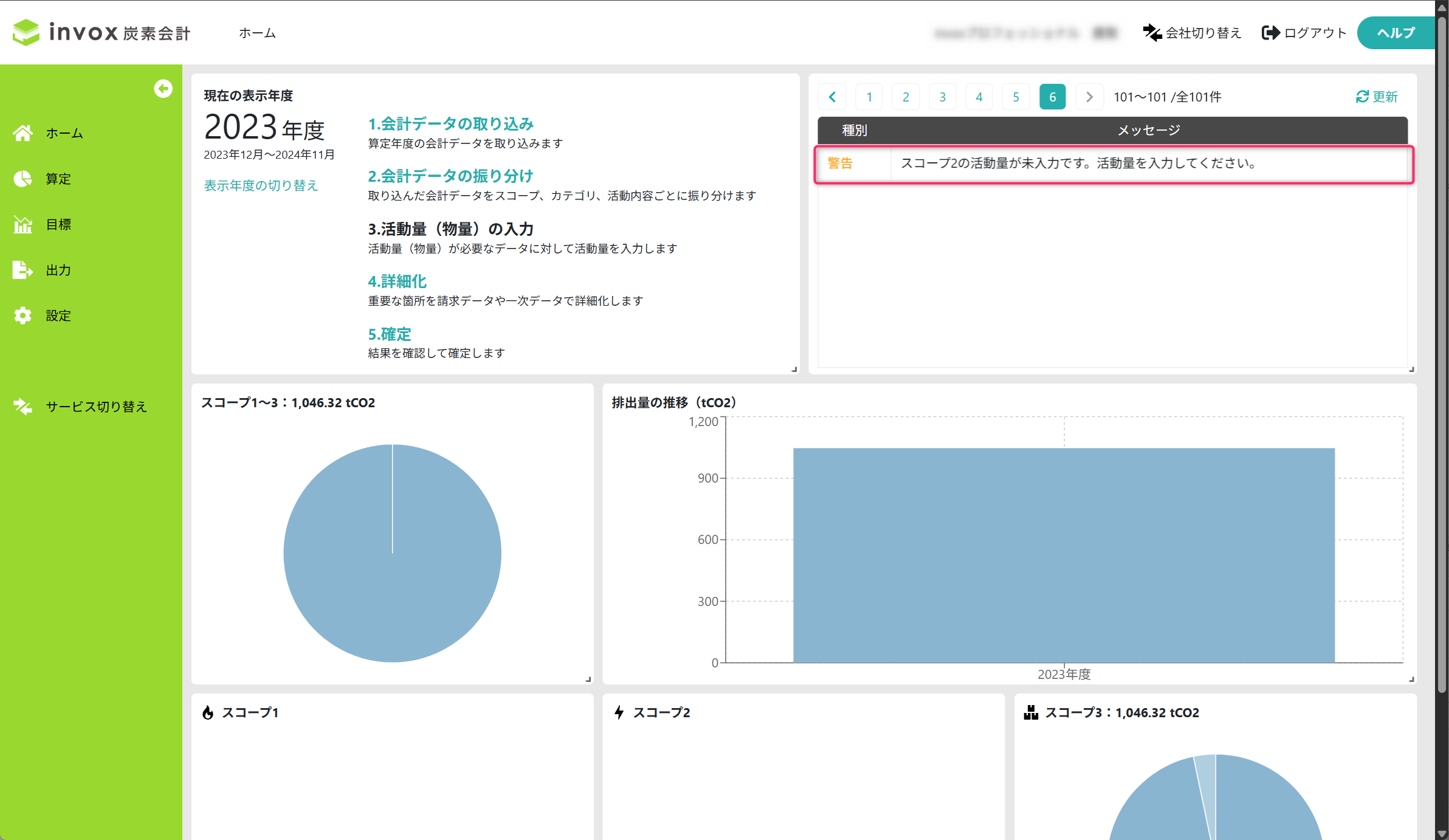Select page 3 of message list
1449x840 pixels.
click(942, 97)
